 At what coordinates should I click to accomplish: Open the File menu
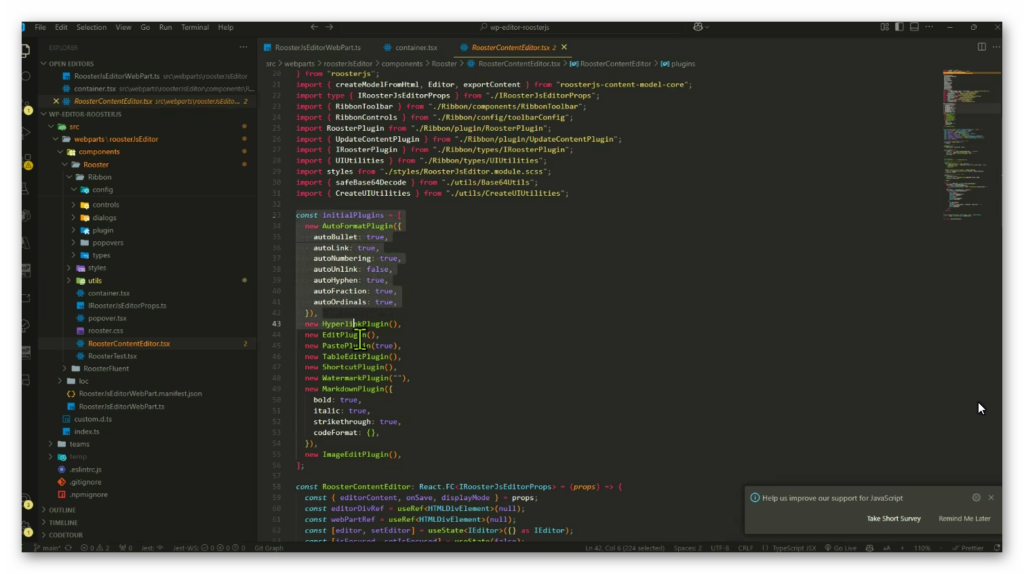point(40,27)
